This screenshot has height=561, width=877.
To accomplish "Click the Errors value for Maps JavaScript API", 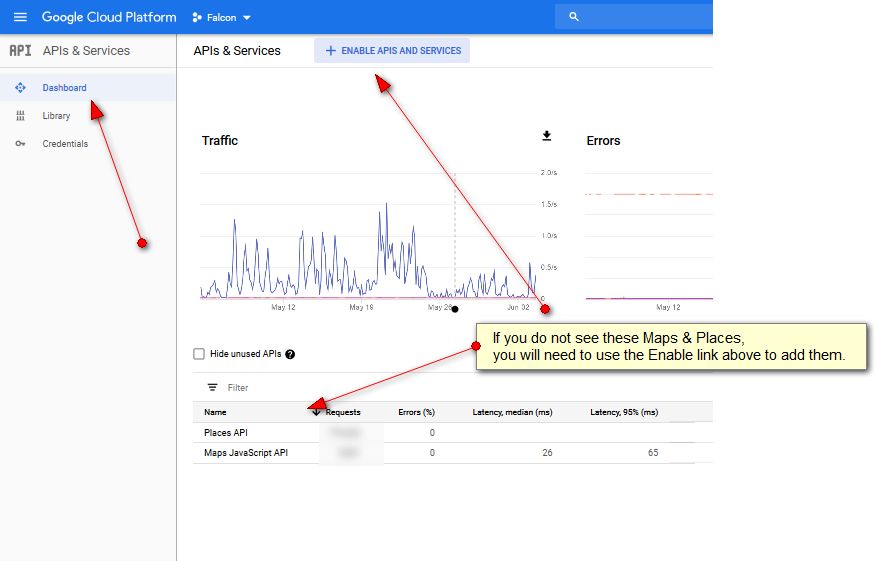I will (x=432, y=452).
